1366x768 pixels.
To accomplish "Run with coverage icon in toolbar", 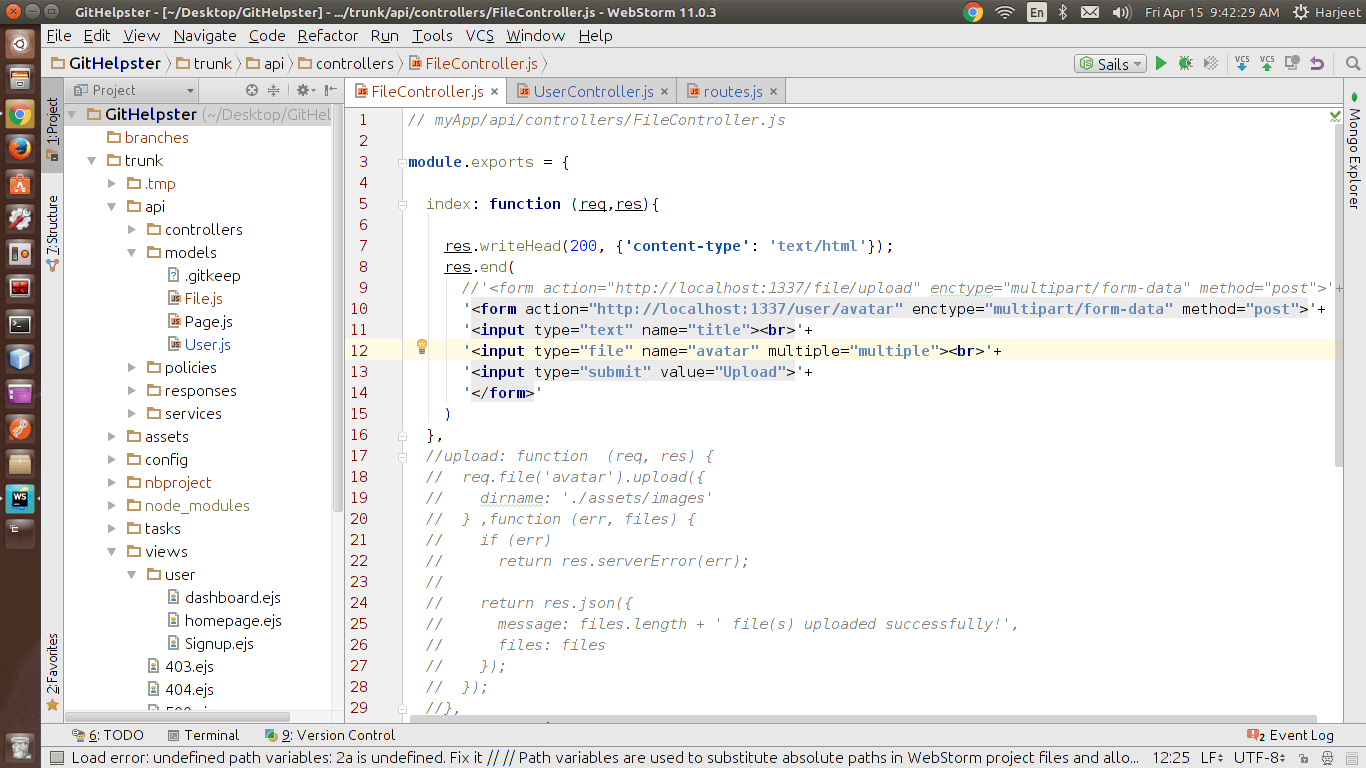I will point(1211,63).
